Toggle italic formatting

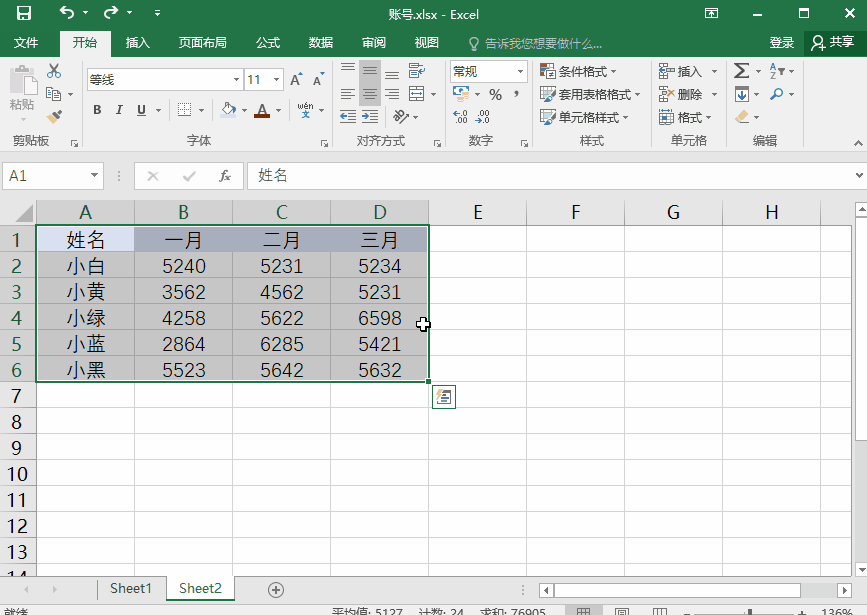point(119,110)
